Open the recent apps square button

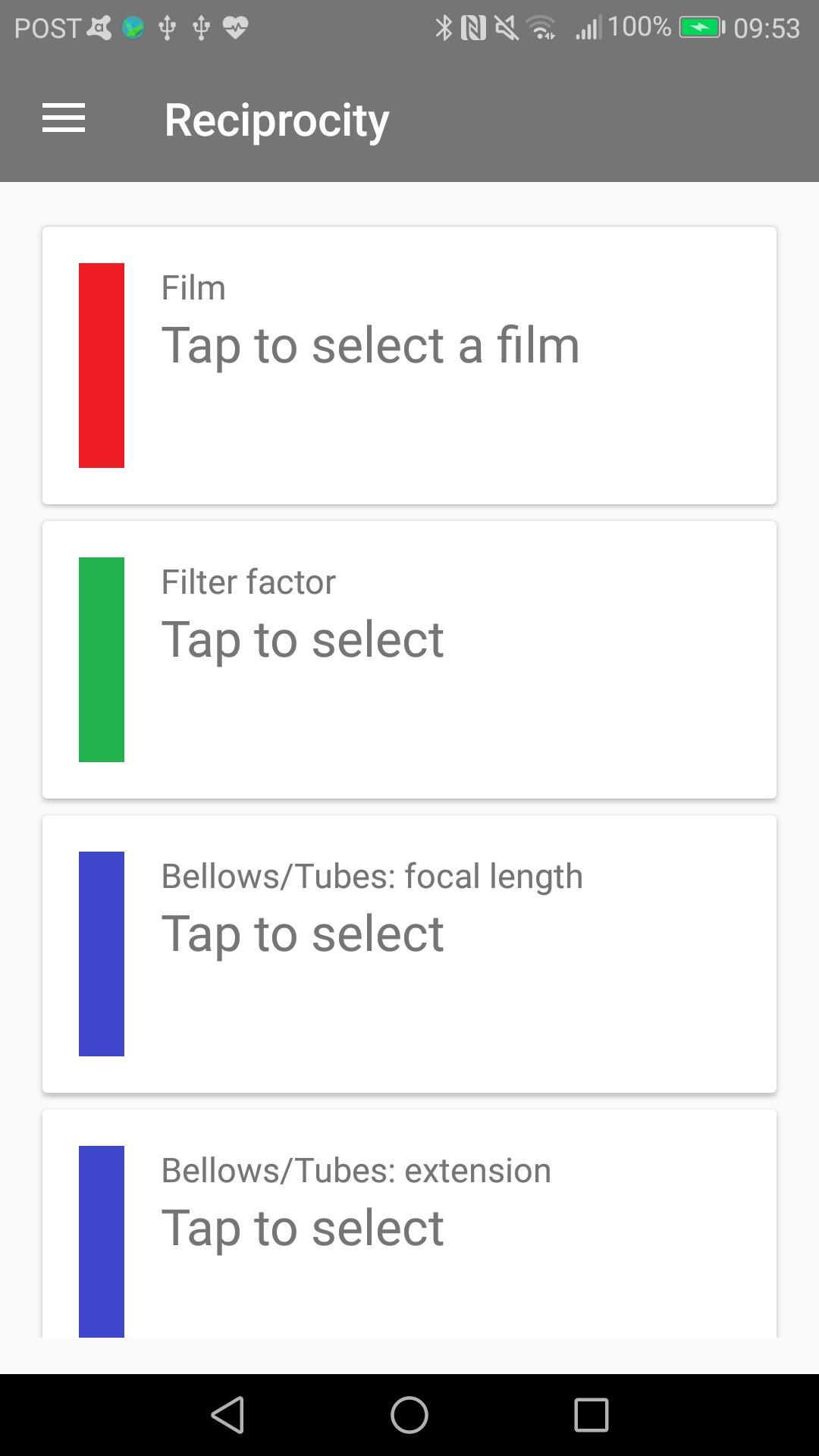click(x=591, y=1415)
